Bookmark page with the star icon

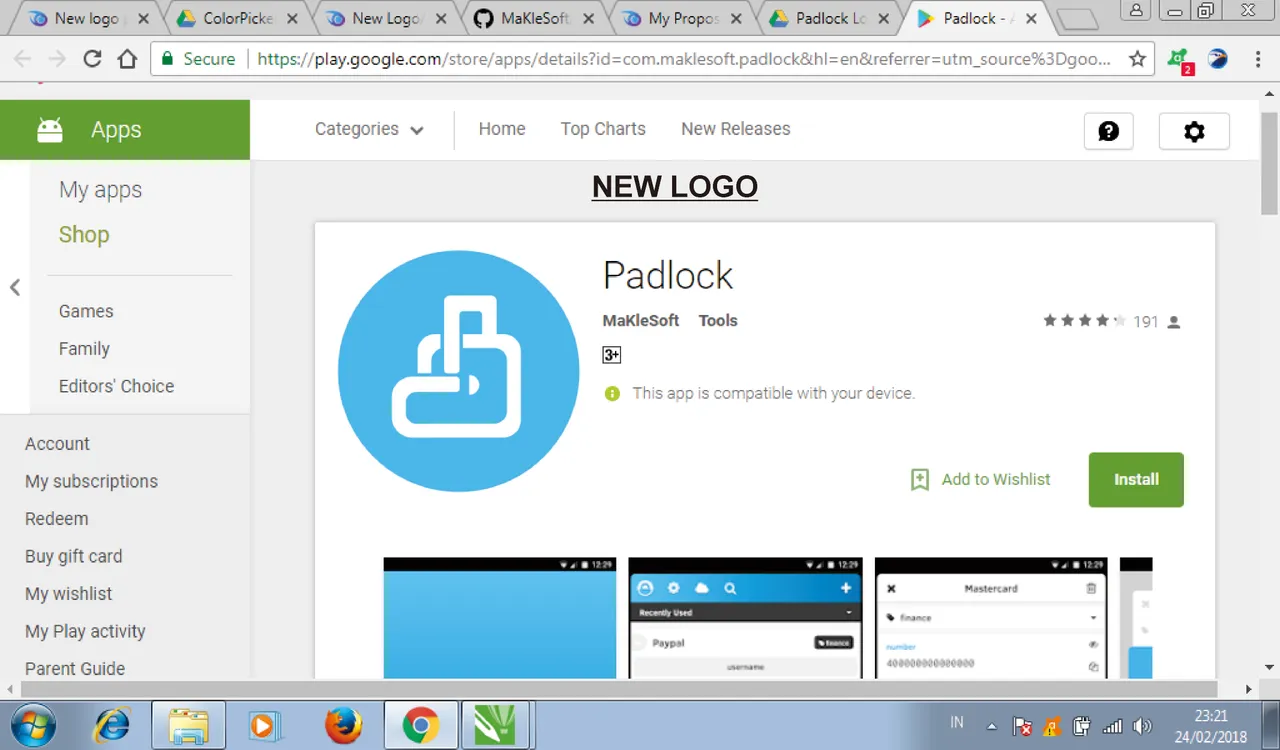pos(1137,59)
